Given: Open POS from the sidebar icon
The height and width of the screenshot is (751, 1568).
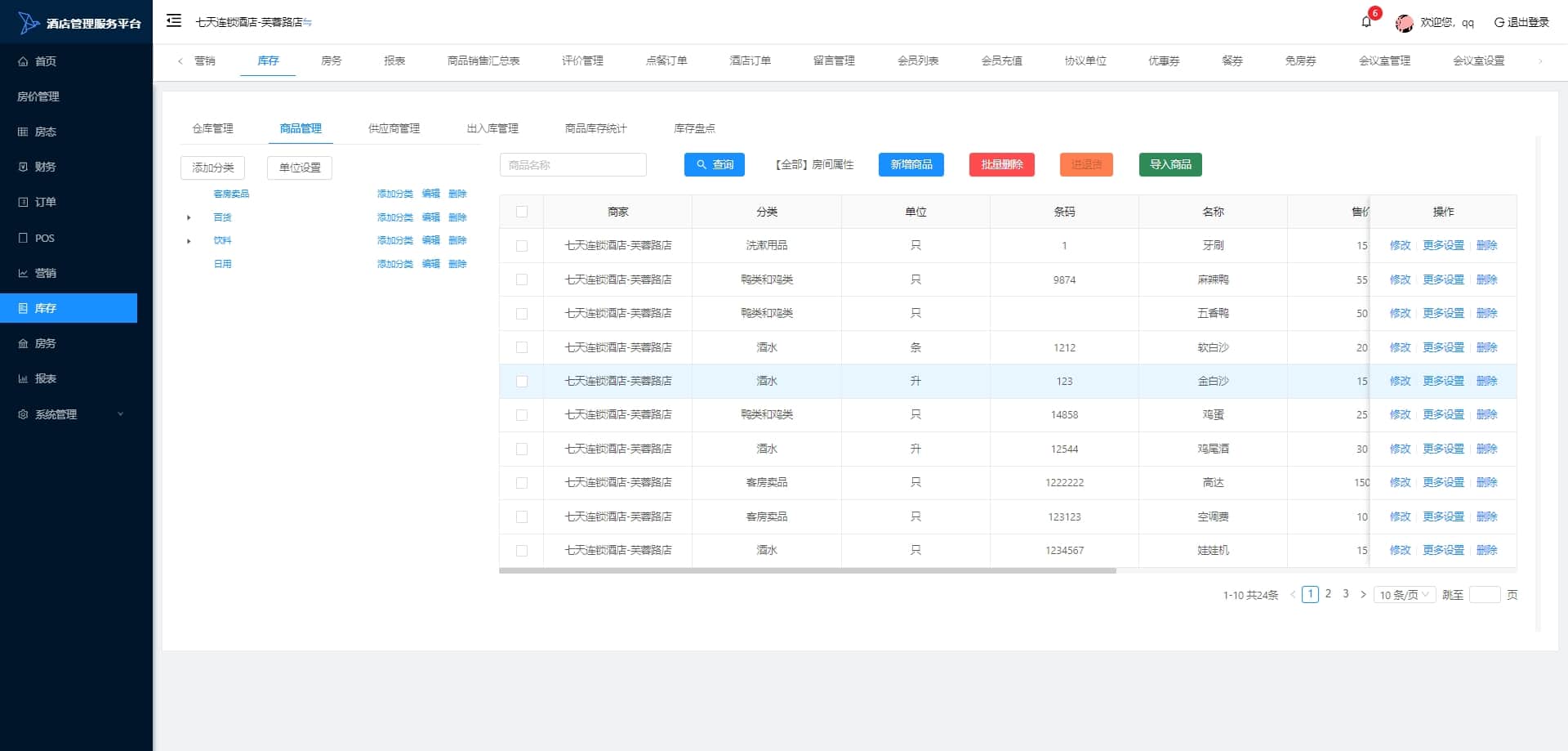Looking at the screenshot, I should (23, 238).
